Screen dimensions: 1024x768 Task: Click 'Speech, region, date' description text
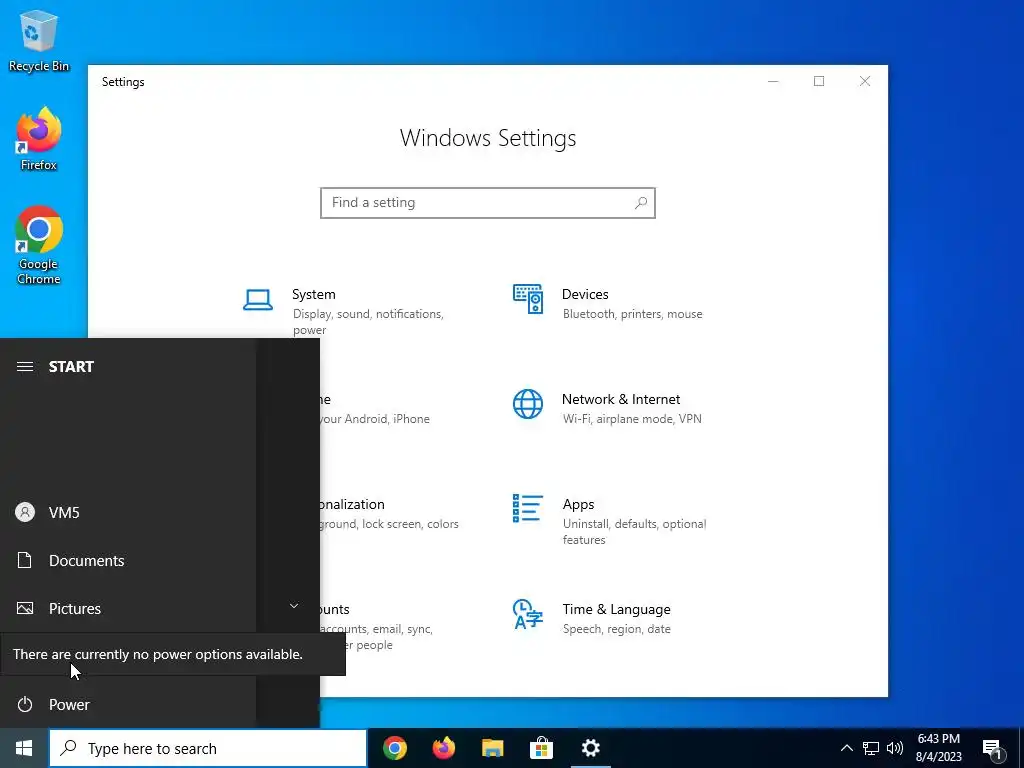(x=616, y=629)
